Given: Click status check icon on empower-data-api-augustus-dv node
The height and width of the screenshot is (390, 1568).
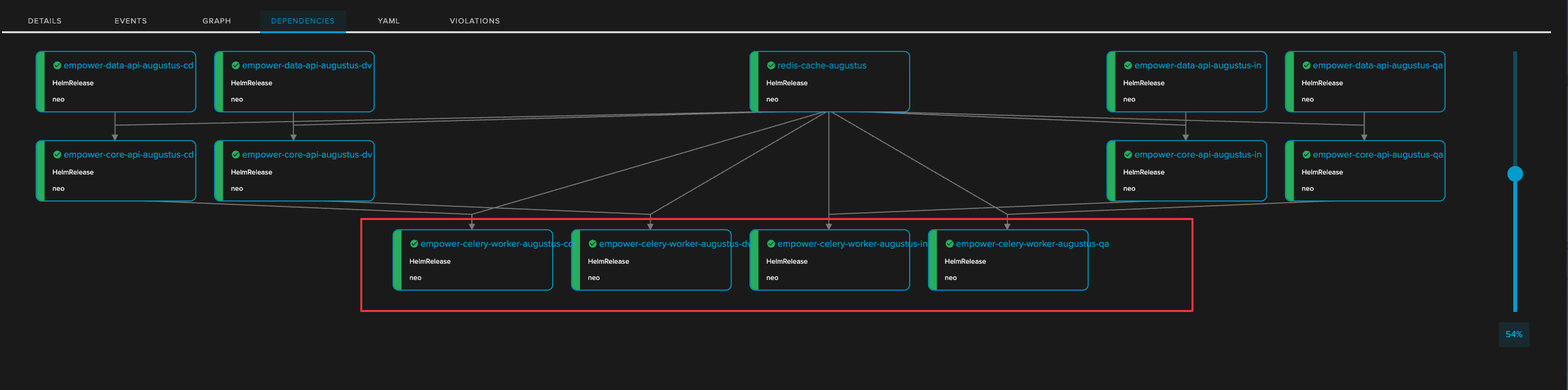Looking at the screenshot, I should (236, 66).
